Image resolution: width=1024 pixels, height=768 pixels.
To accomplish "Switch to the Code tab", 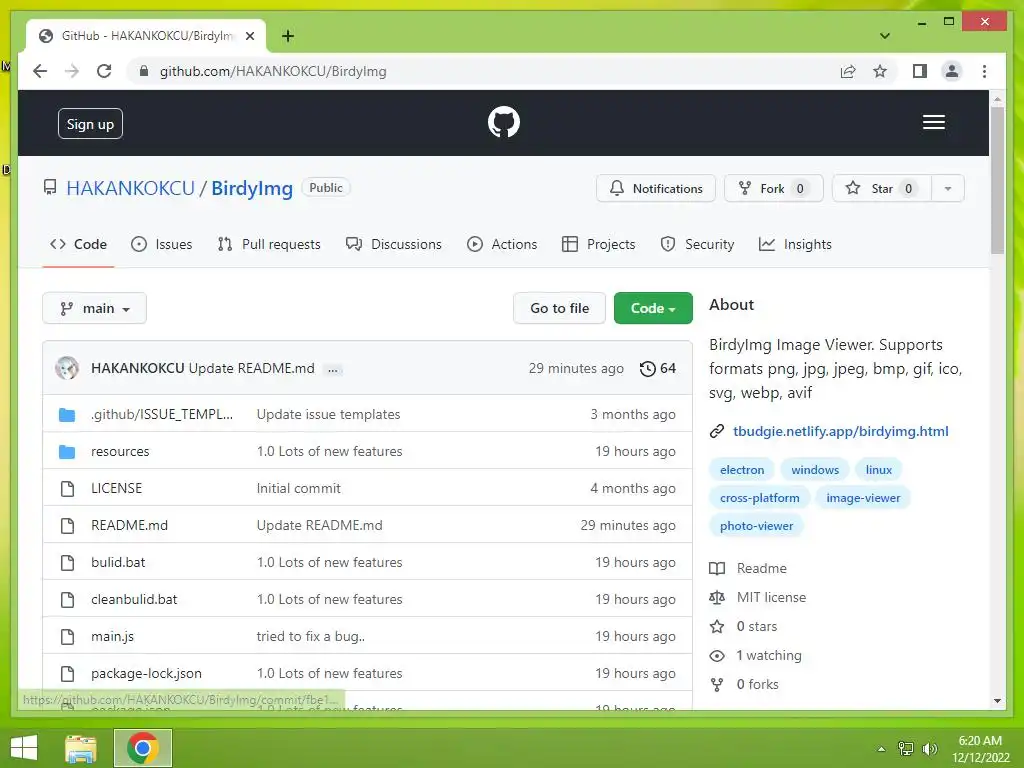I will [78, 244].
